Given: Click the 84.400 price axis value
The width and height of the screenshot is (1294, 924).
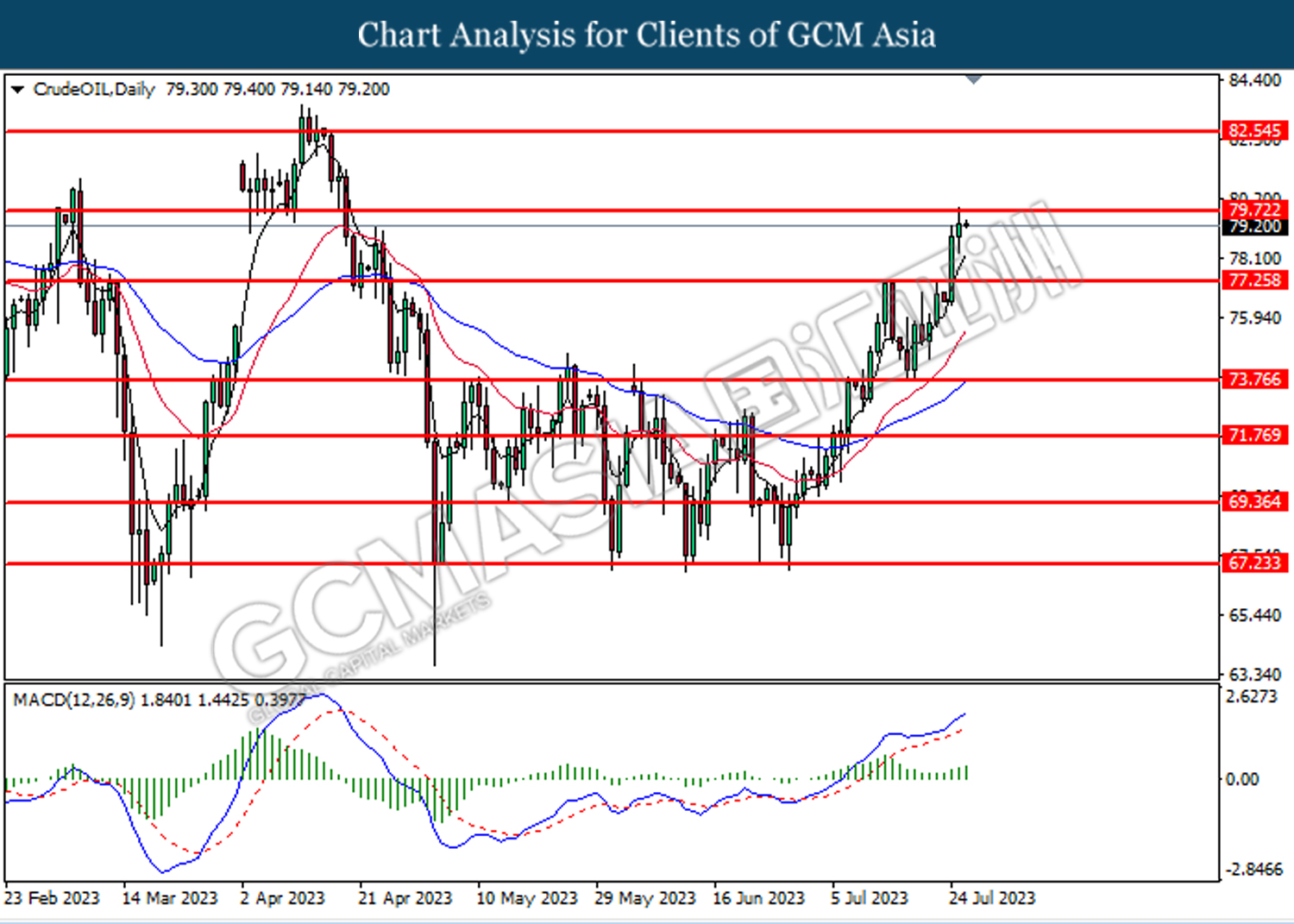Looking at the screenshot, I should tap(1255, 80).
